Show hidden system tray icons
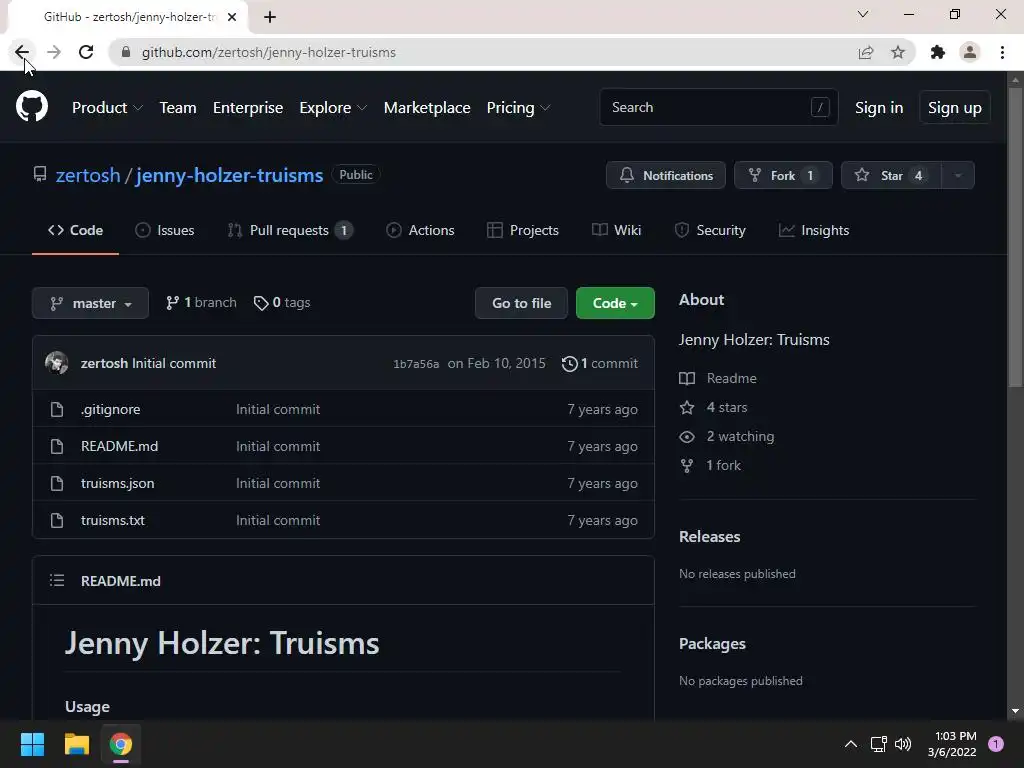The height and width of the screenshot is (768, 1024). point(851,744)
